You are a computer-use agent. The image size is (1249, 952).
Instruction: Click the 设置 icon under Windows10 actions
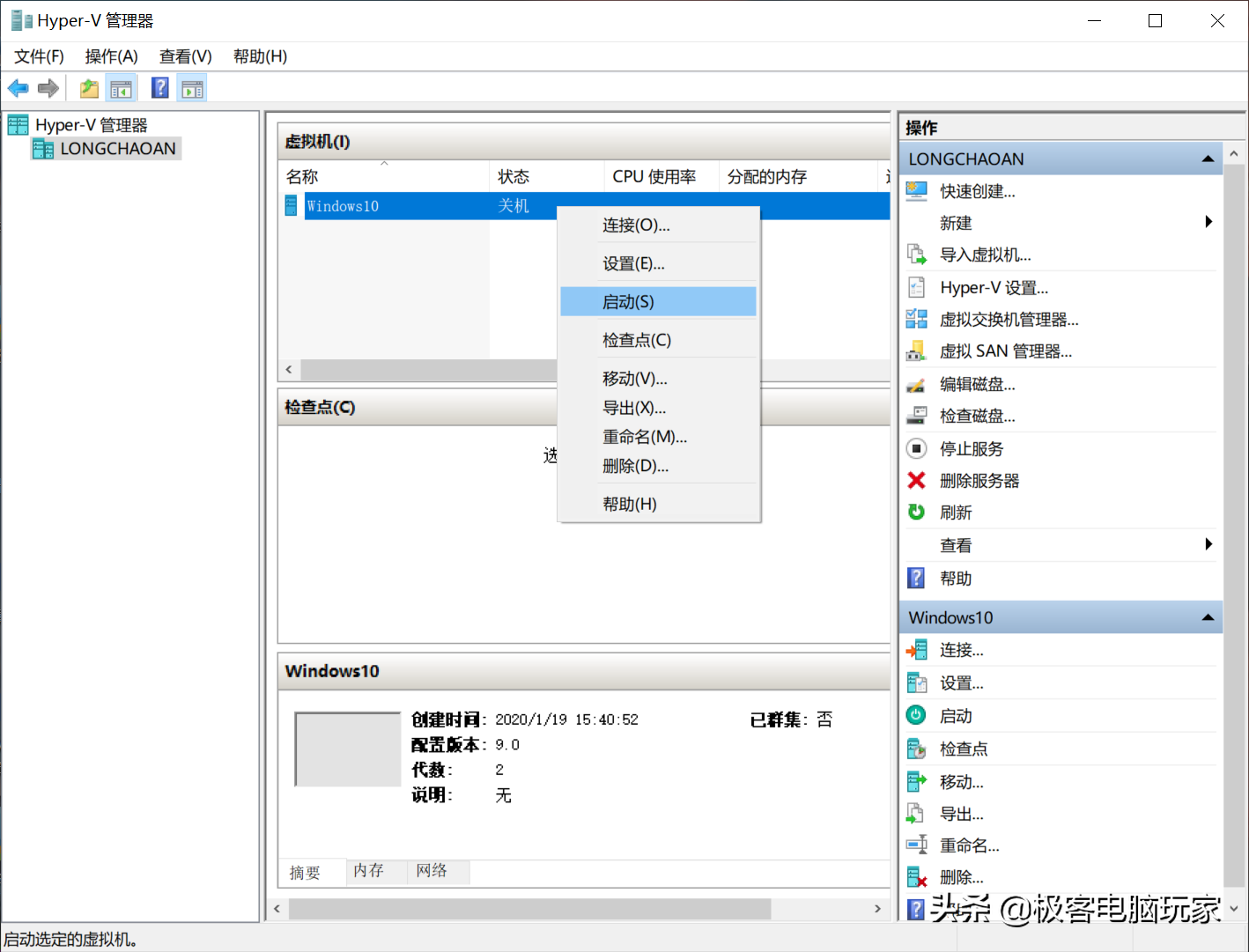click(x=917, y=683)
